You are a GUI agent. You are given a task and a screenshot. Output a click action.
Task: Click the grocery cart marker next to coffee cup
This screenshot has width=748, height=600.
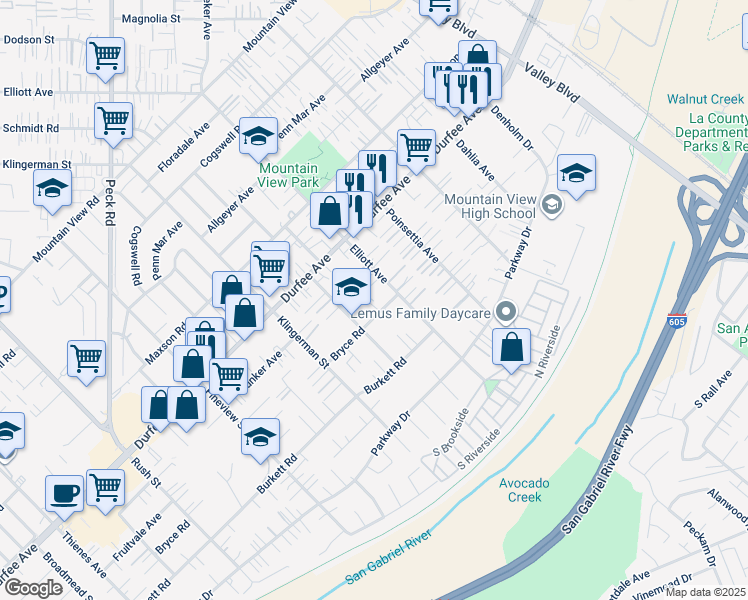click(x=105, y=489)
